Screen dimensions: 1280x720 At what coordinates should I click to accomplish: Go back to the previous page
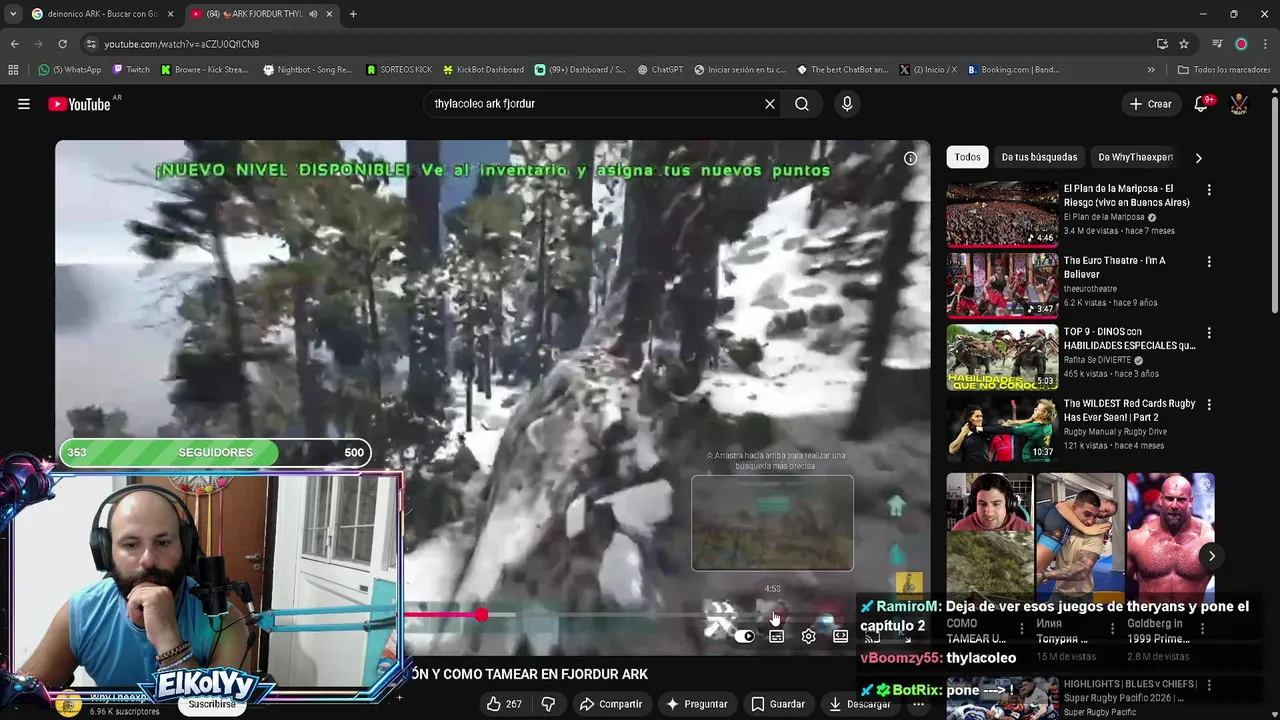(x=14, y=44)
